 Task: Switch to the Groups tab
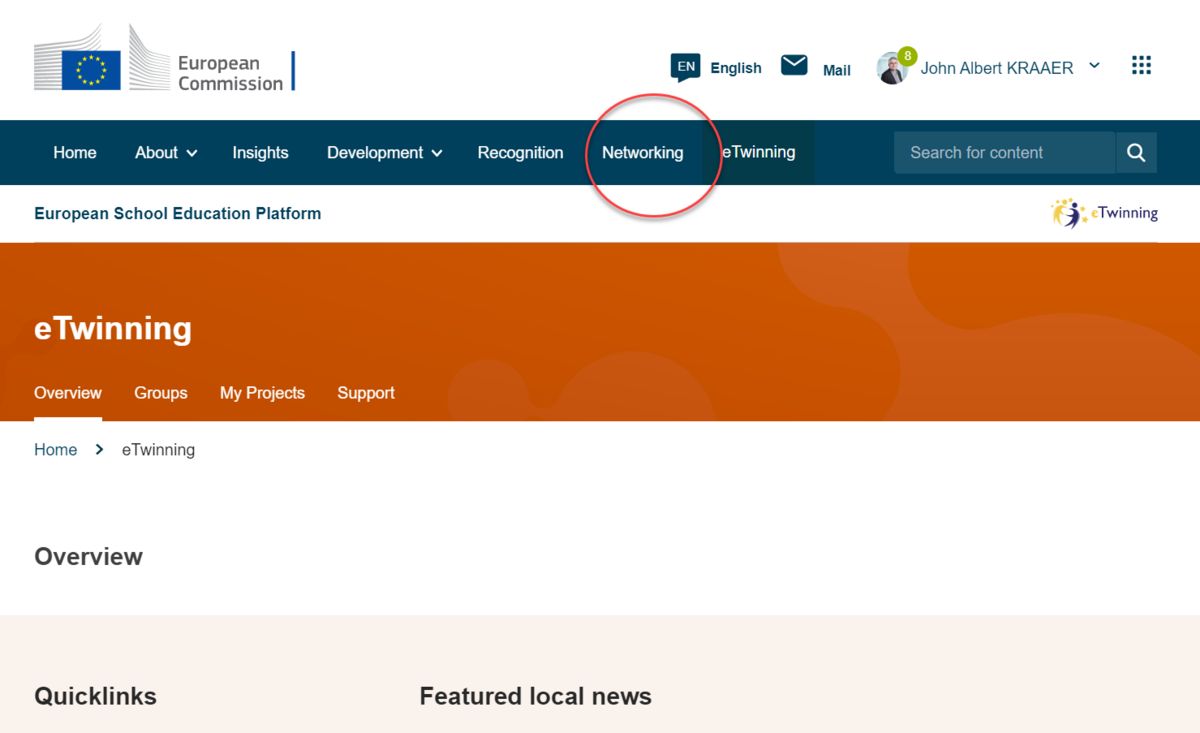pos(161,393)
